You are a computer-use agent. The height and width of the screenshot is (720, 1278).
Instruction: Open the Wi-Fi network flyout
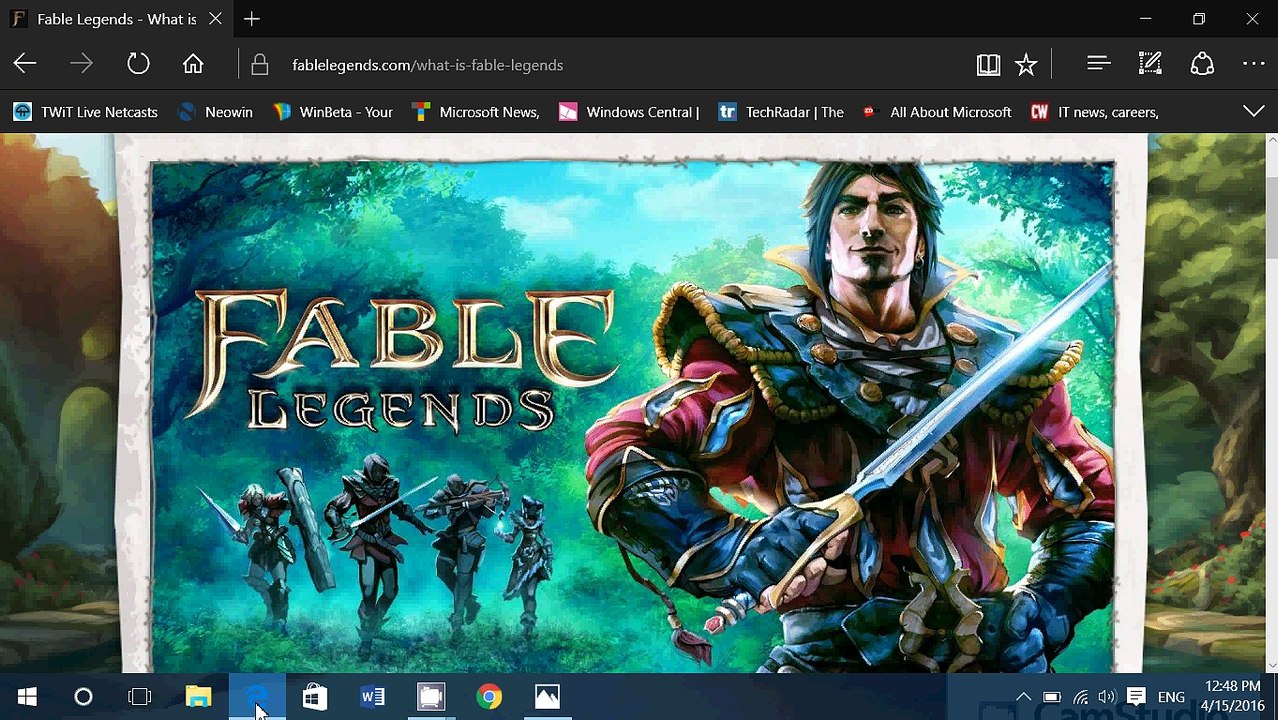click(x=1080, y=697)
